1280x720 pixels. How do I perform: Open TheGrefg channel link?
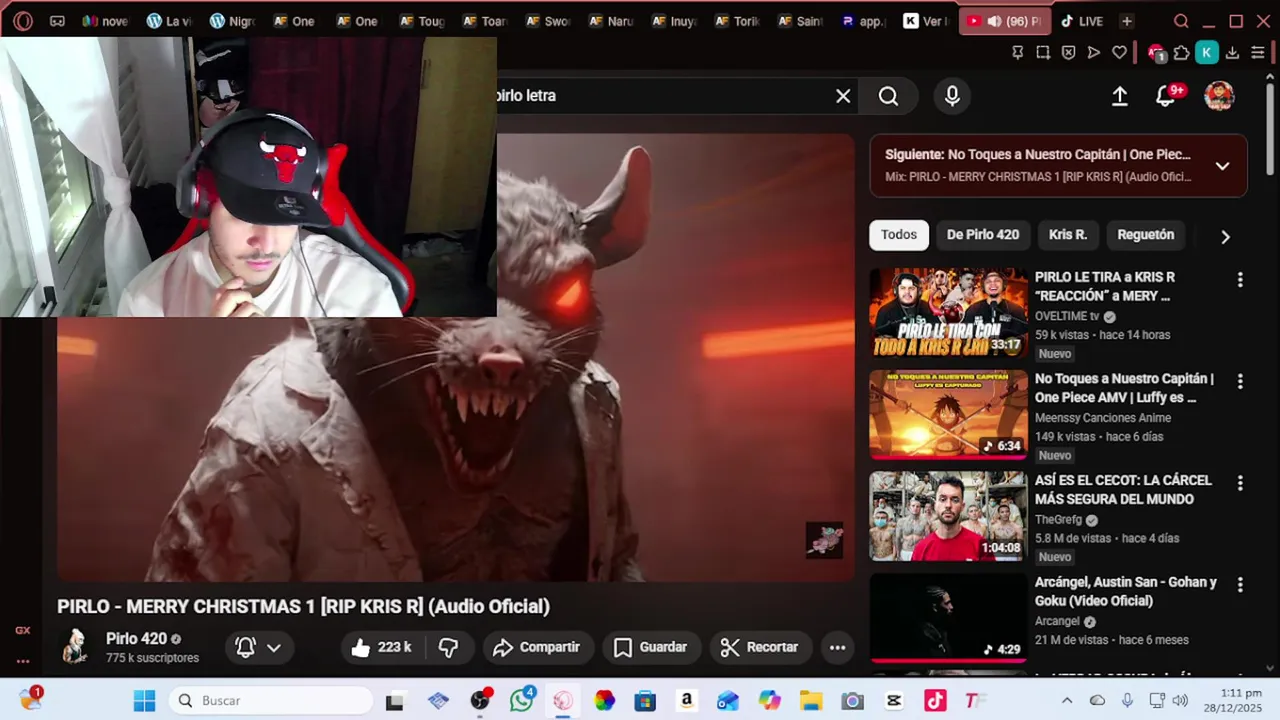click(1058, 520)
